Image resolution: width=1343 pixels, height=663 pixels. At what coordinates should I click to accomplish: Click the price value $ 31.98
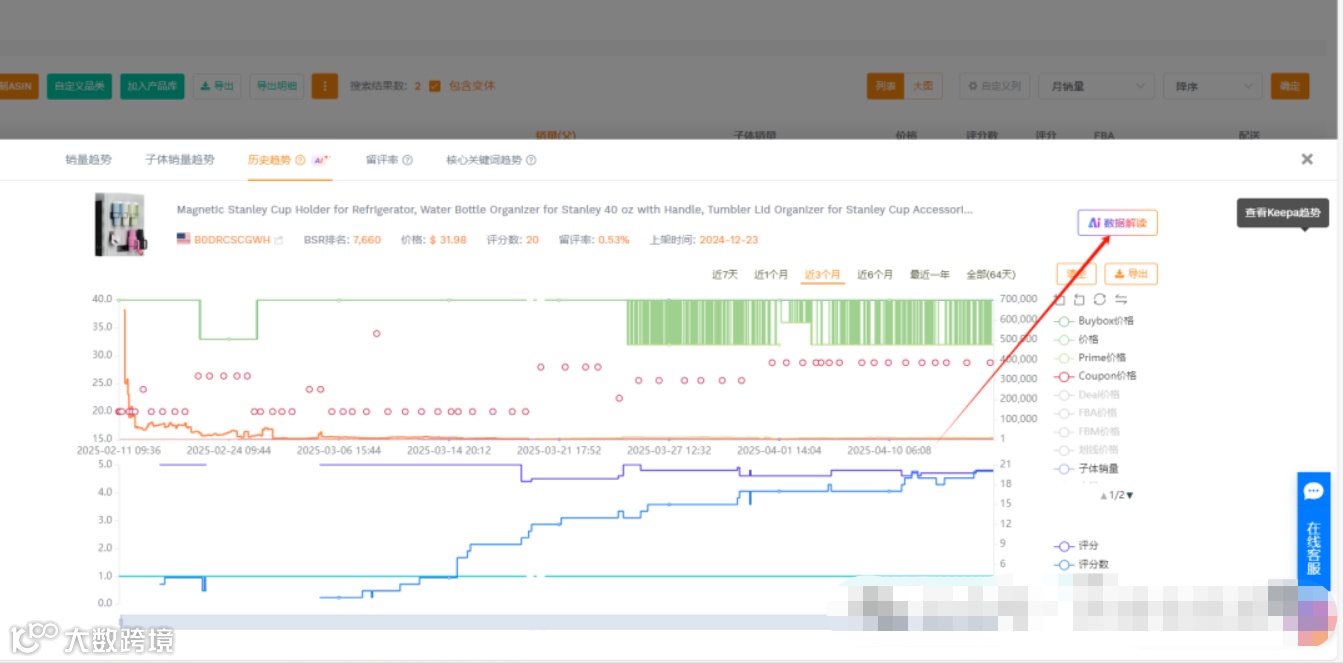point(448,240)
